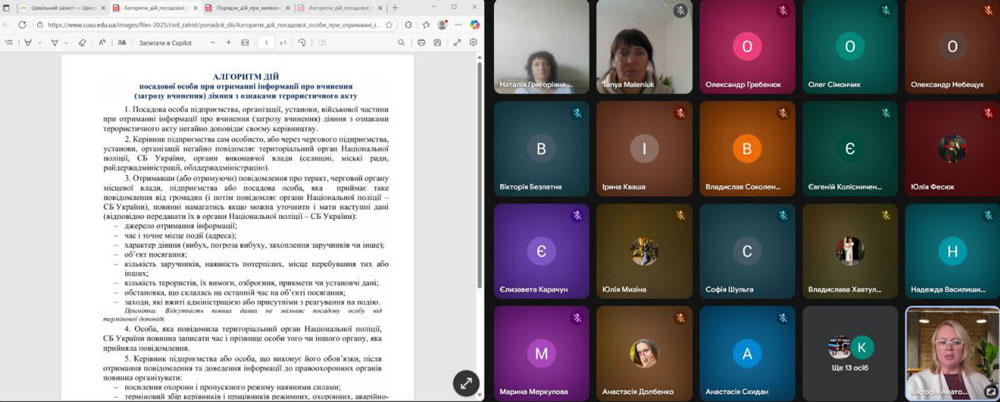Click the PDF page number field
Viewport: 1000px width, 402px height.
267,43
